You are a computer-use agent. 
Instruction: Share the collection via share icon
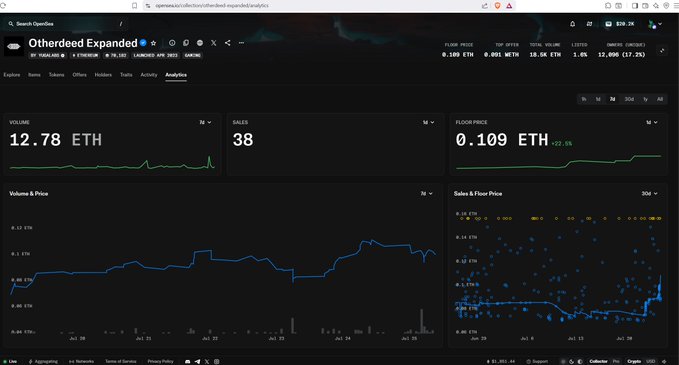coord(227,43)
